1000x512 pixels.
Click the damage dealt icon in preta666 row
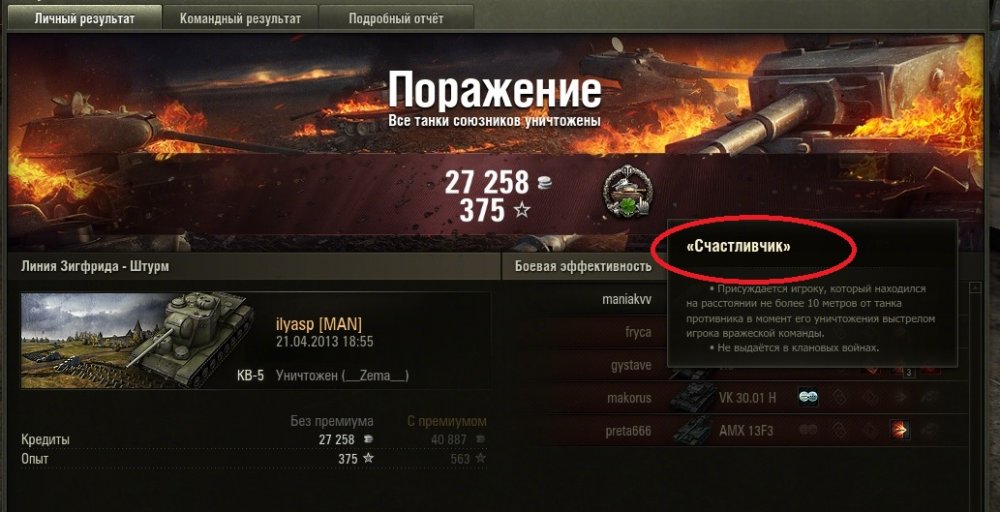tap(900, 430)
